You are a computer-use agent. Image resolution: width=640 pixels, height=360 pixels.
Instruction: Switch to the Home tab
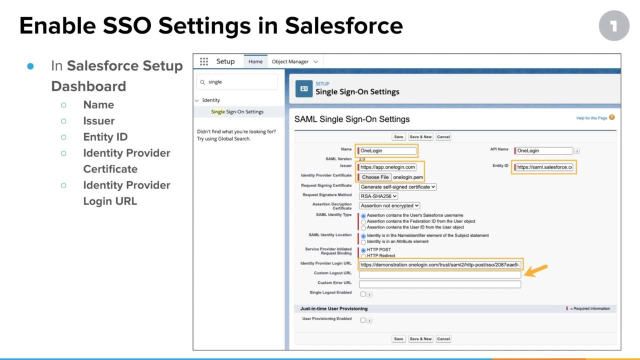[x=256, y=62]
